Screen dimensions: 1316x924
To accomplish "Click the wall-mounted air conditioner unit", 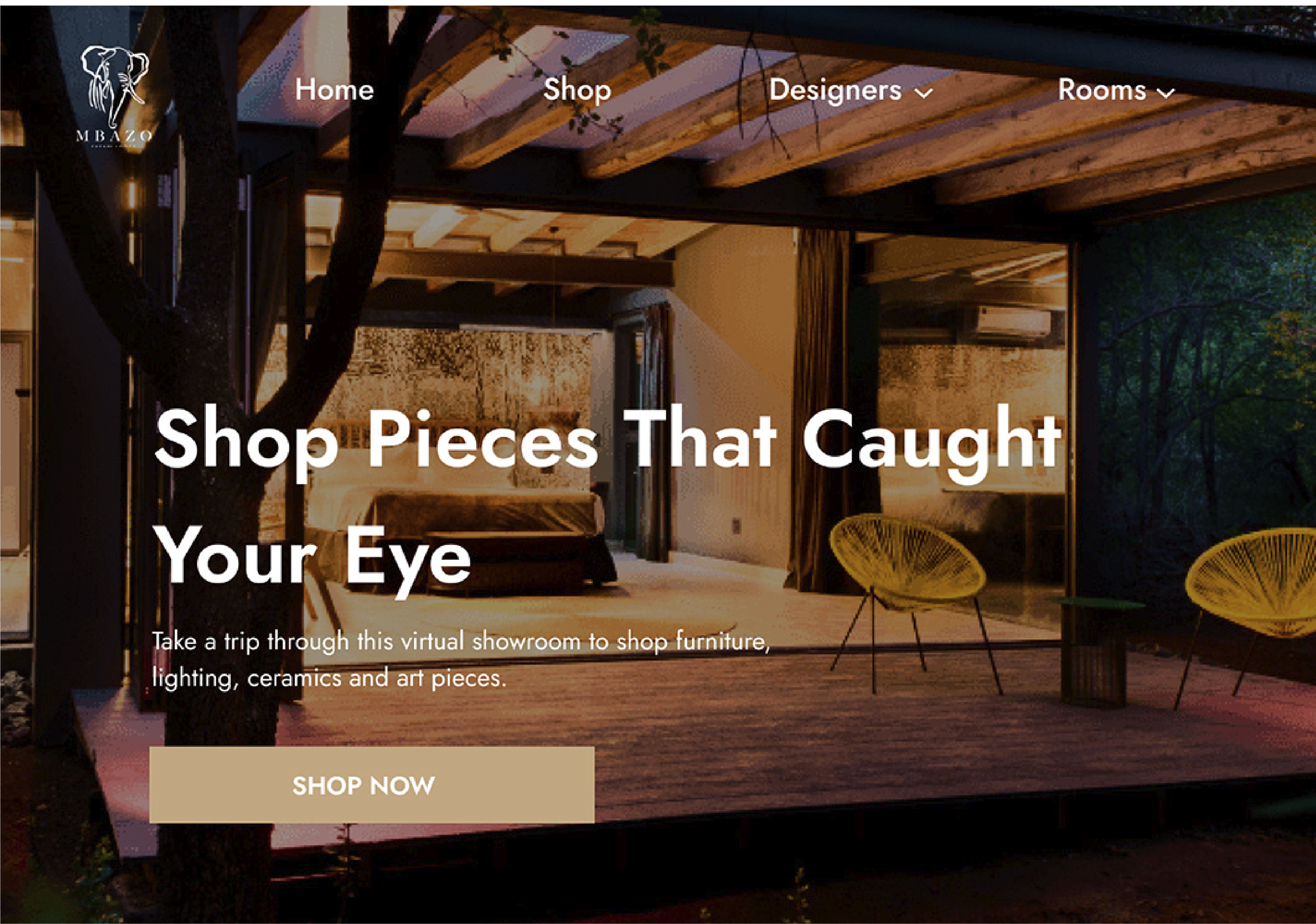I will pyautogui.click(x=1013, y=322).
